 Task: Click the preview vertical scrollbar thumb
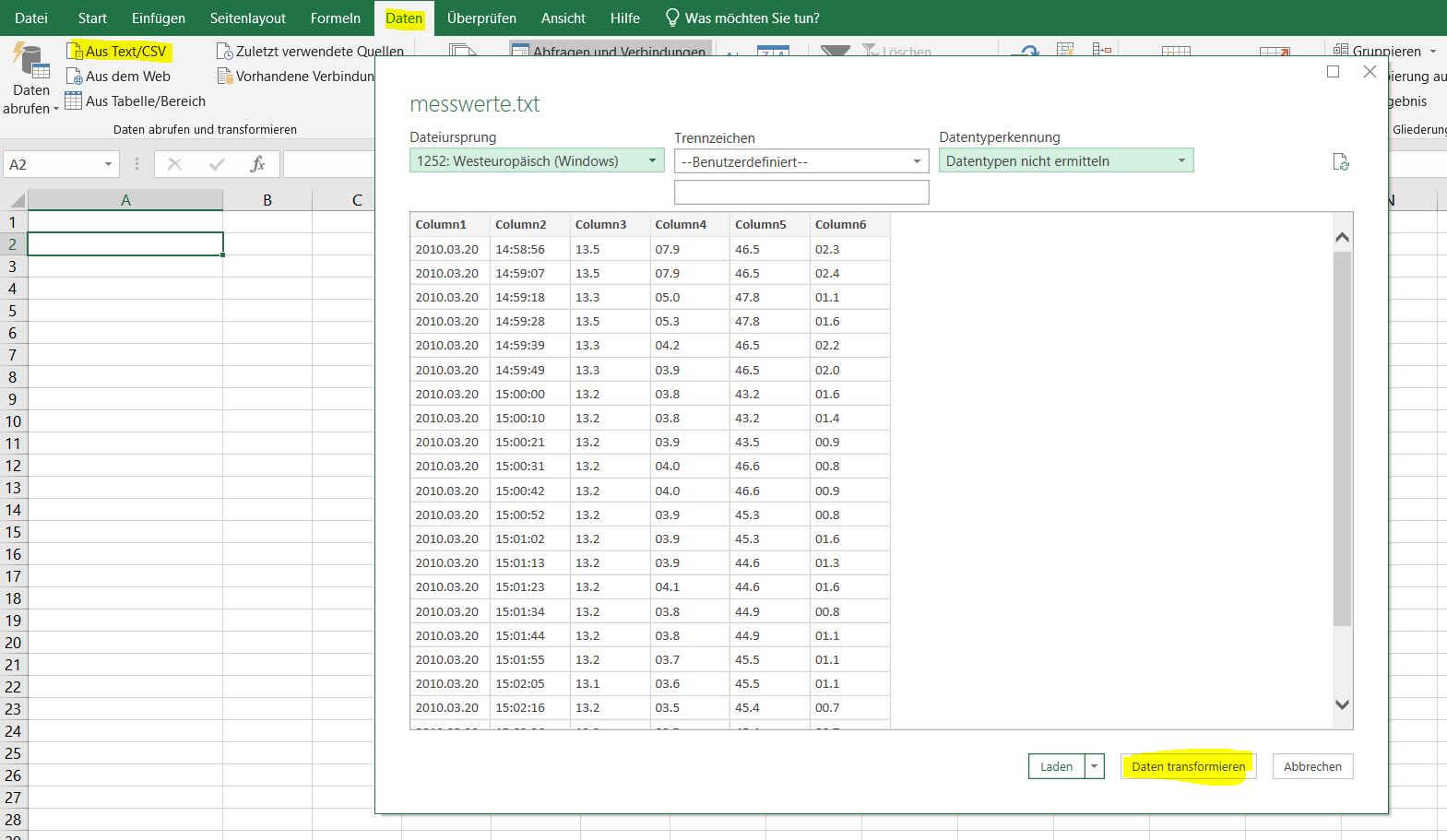(1342, 438)
